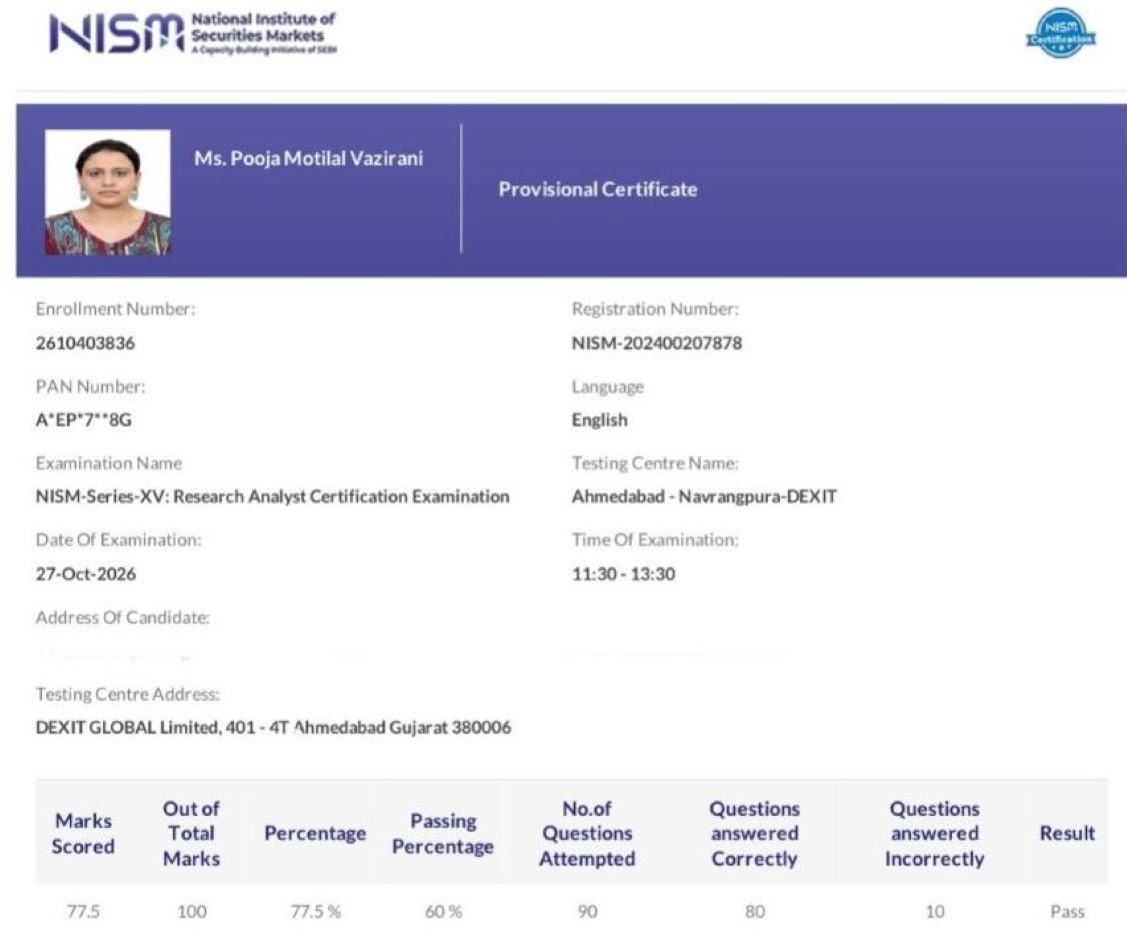Select DEXIT GLOBAL Limited address line
Image resolution: width=1127 pixels, height=950 pixels.
click(x=274, y=727)
